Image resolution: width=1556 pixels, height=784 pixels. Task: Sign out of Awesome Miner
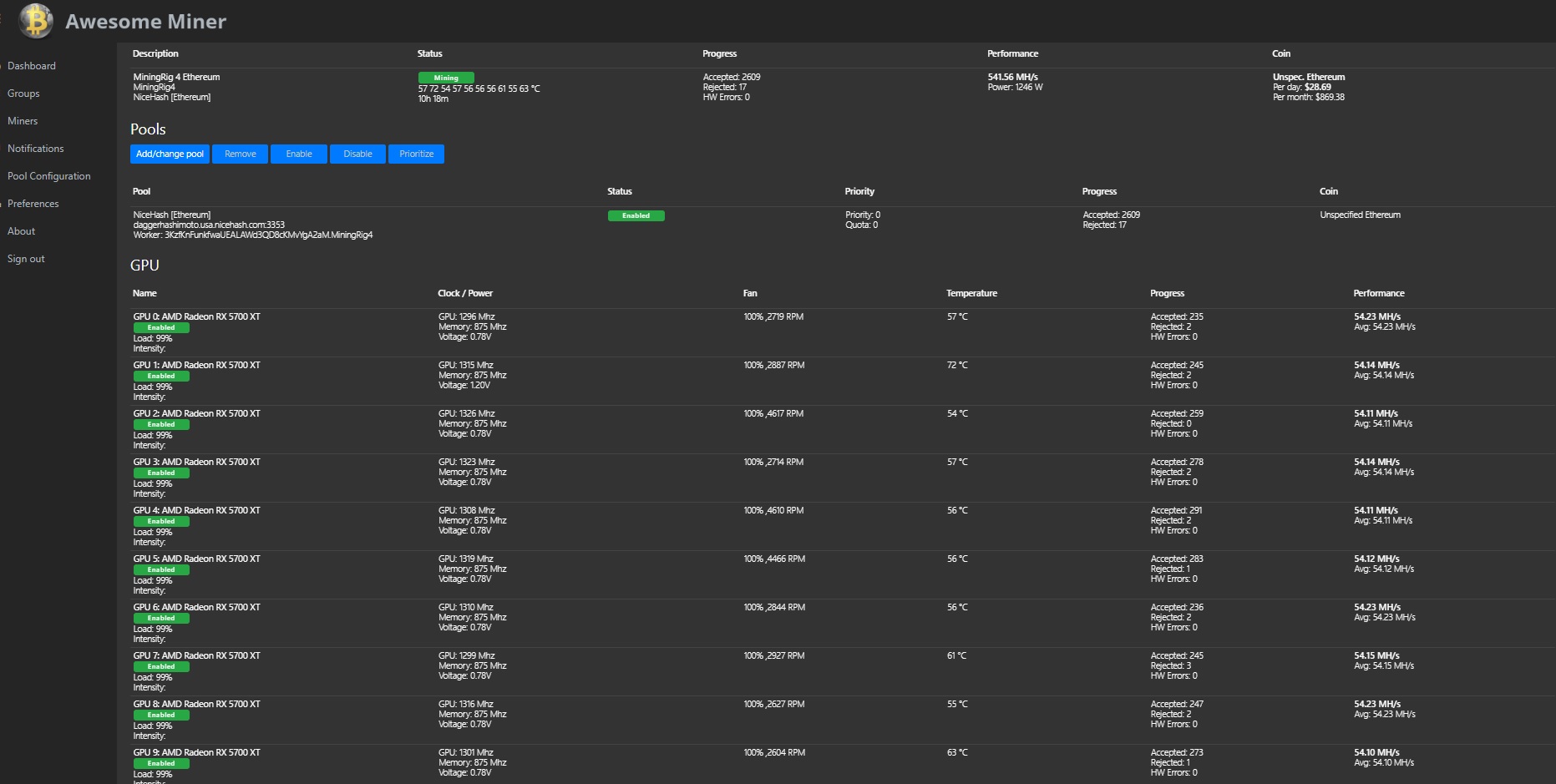26,259
